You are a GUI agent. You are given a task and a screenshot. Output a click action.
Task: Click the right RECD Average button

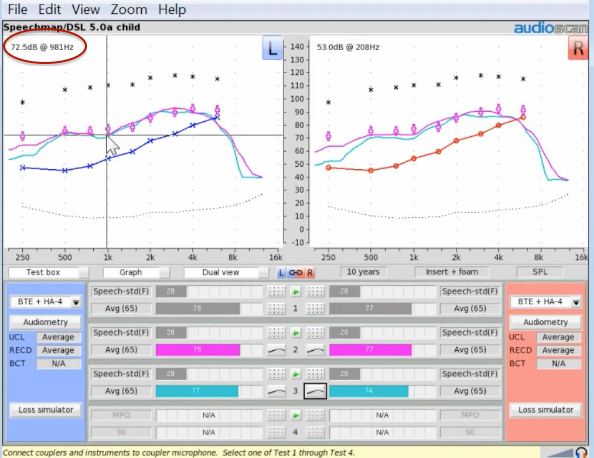(x=558, y=350)
